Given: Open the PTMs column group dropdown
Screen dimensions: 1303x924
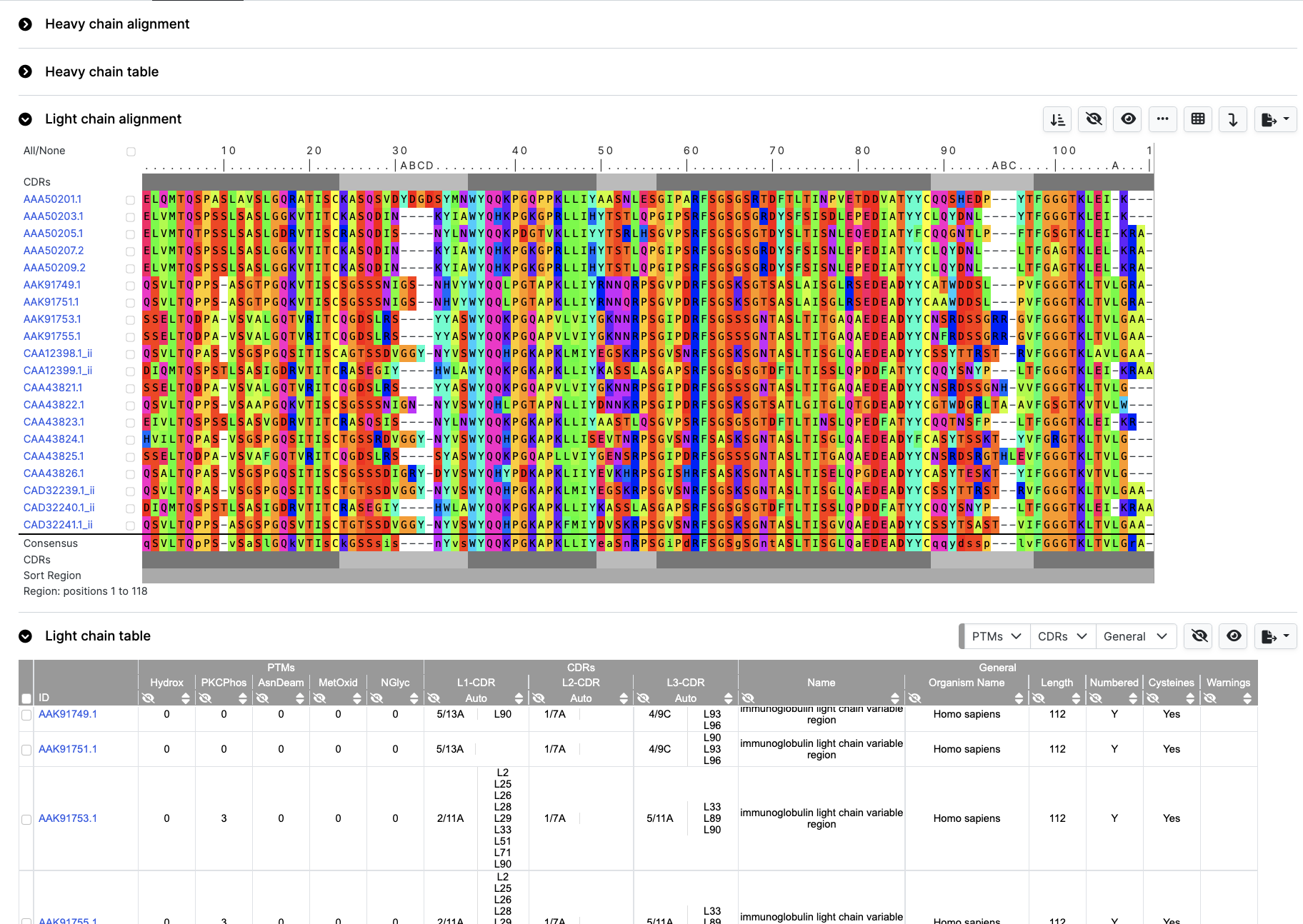Looking at the screenshot, I should tap(996, 636).
